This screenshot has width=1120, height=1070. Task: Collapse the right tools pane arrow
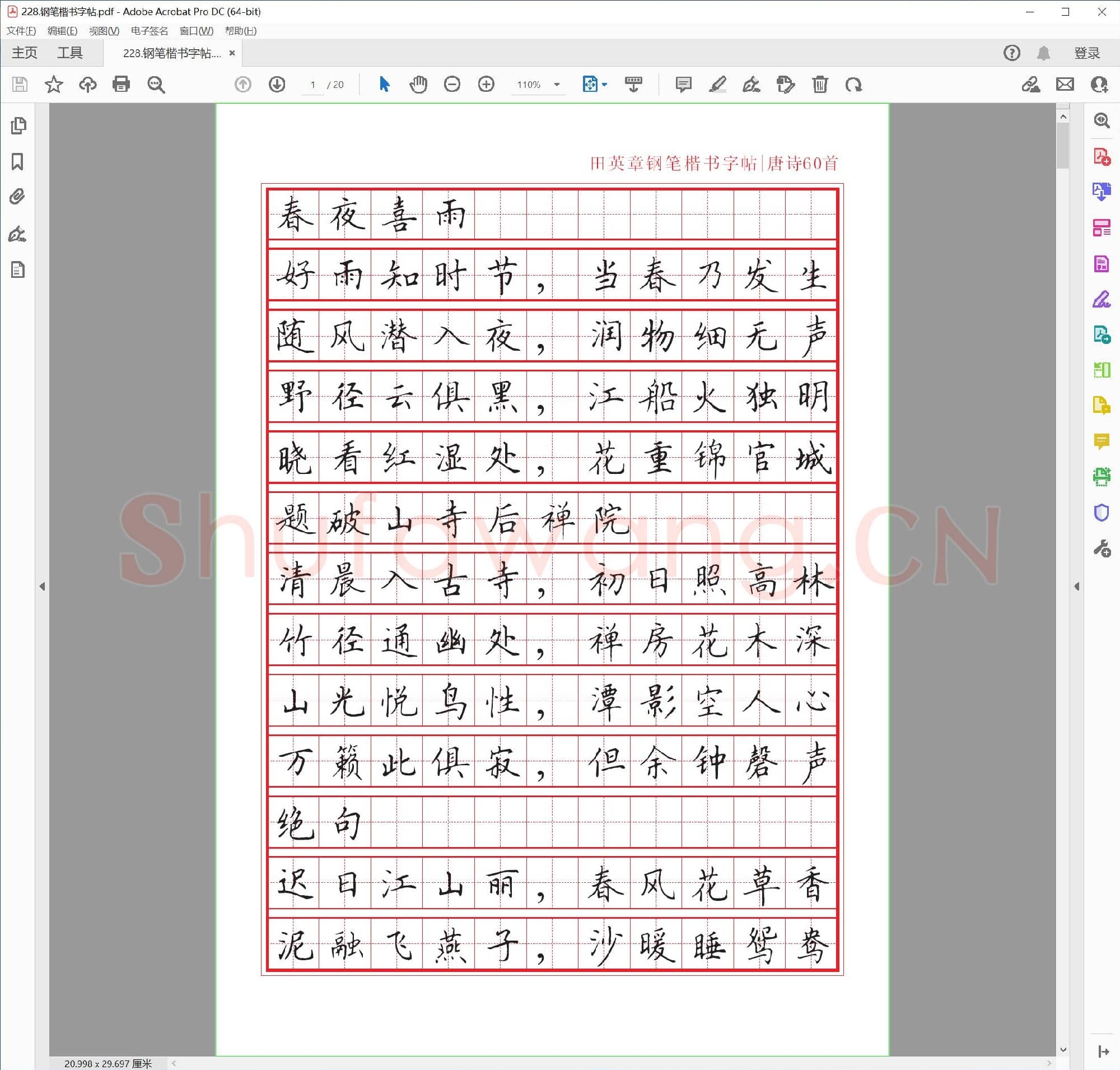point(1077,587)
